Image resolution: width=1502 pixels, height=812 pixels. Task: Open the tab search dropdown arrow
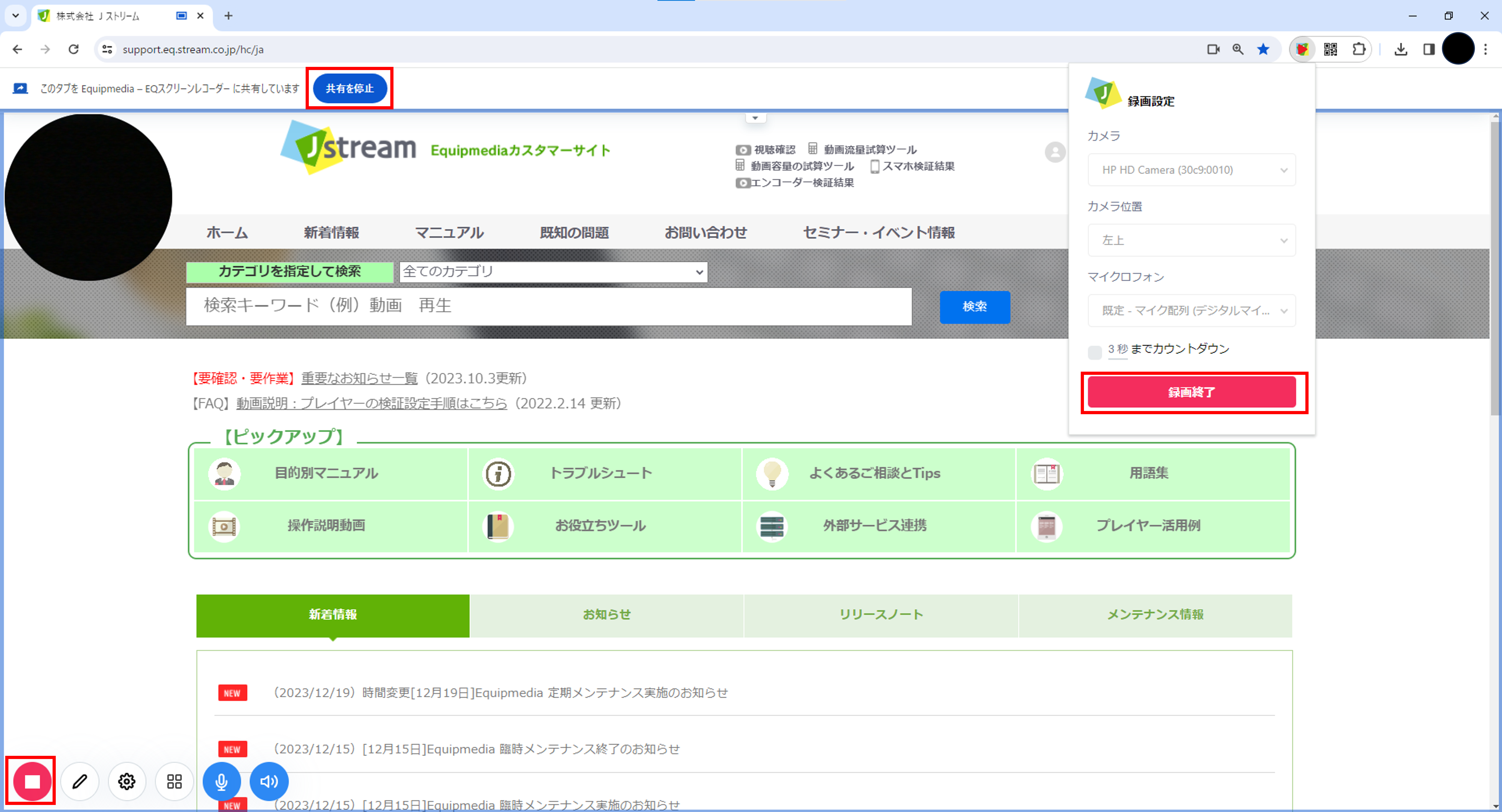[16, 16]
